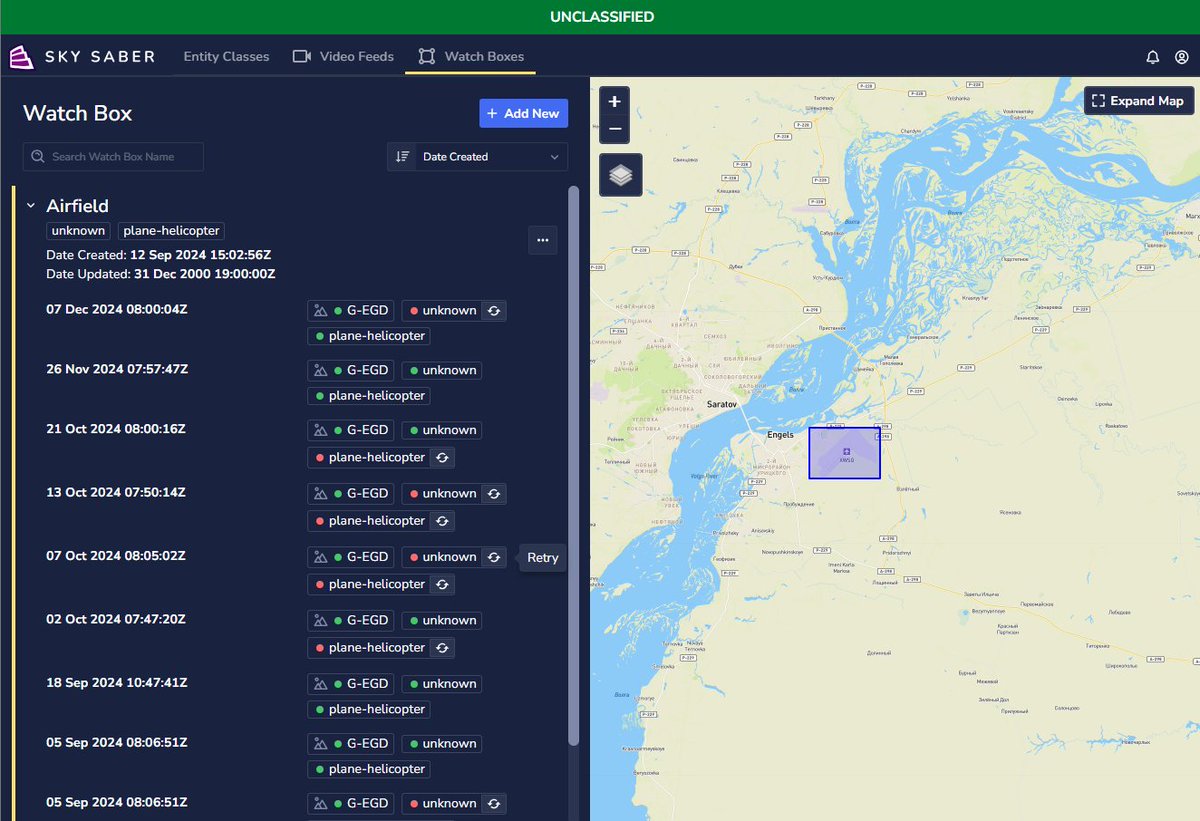
Task: Click the Airfield watch box title
Action: tap(78, 206)
